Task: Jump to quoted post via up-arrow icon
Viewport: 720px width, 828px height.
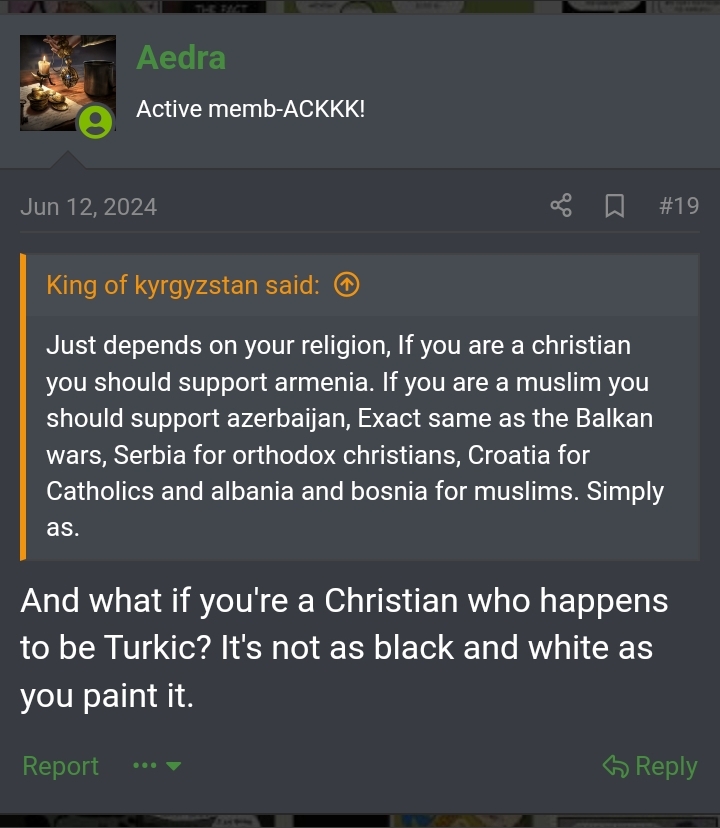Action: click(346, 285)
